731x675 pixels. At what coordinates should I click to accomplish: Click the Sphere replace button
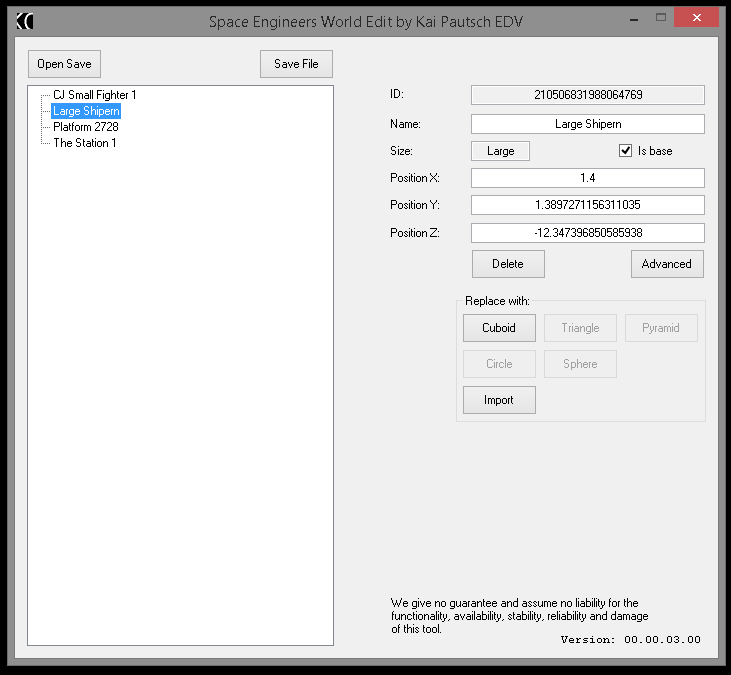580,364
